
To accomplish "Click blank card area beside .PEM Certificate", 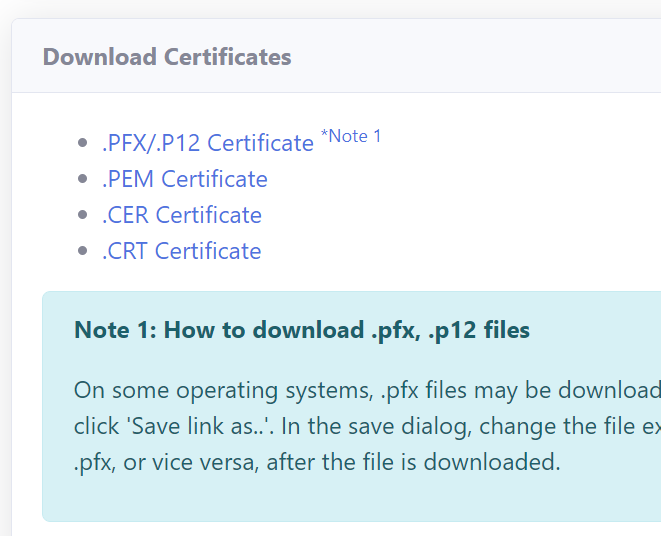I will click(464, 179).
